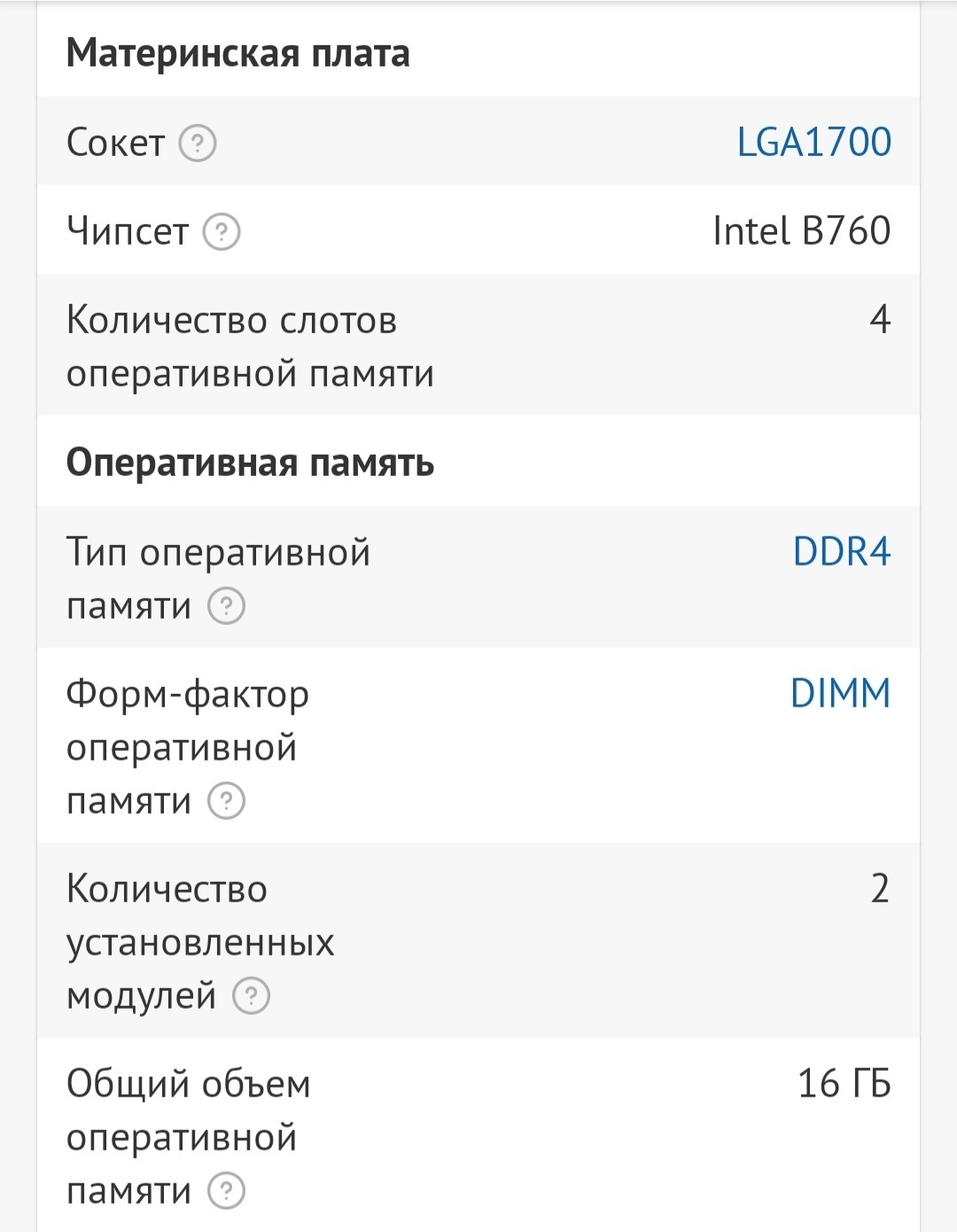Screen dimensions: 957x1232
Task: Click the DIMM form-factor link
Action: pyautogui.click(x=839, y=694)
